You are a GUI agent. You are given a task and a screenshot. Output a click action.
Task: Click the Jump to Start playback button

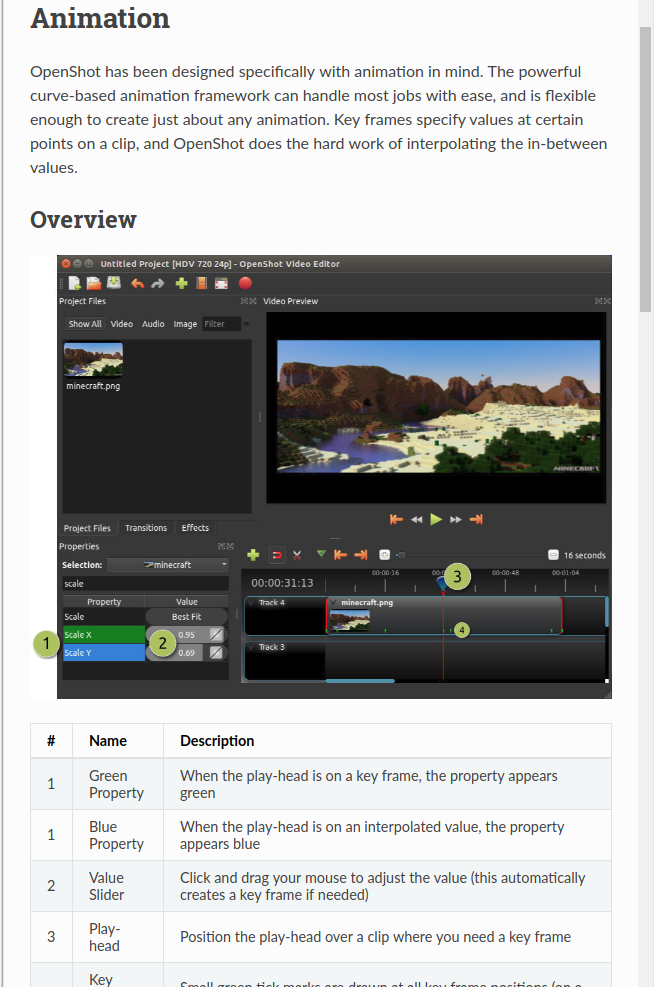(396, 519)
